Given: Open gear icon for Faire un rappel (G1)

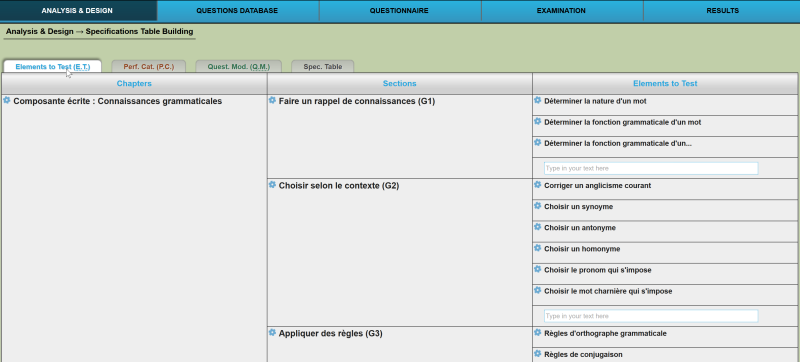Looking at the screenshot, I should pos(272,100).
